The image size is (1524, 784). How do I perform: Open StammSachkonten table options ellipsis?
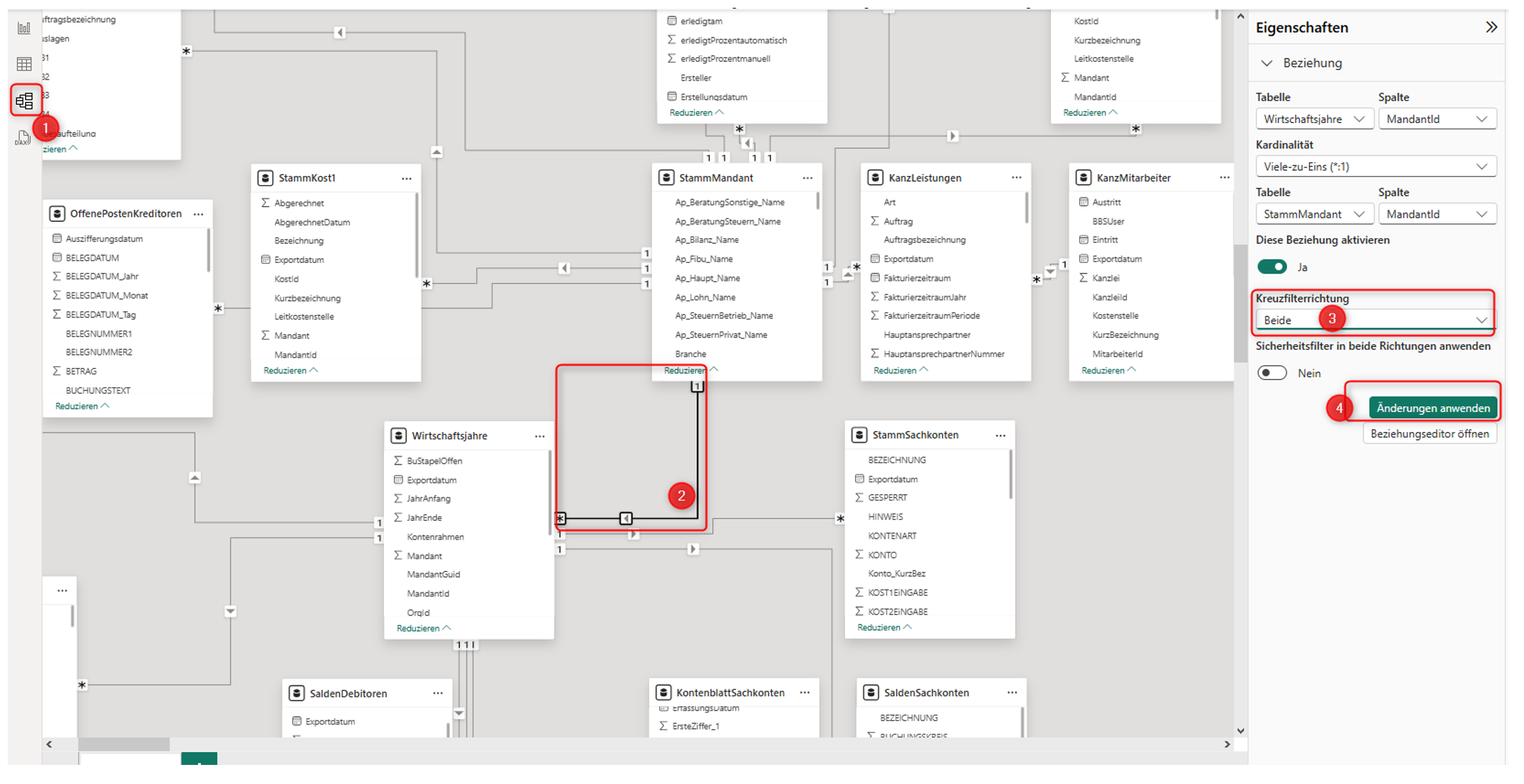click(x=1000, y=435)
